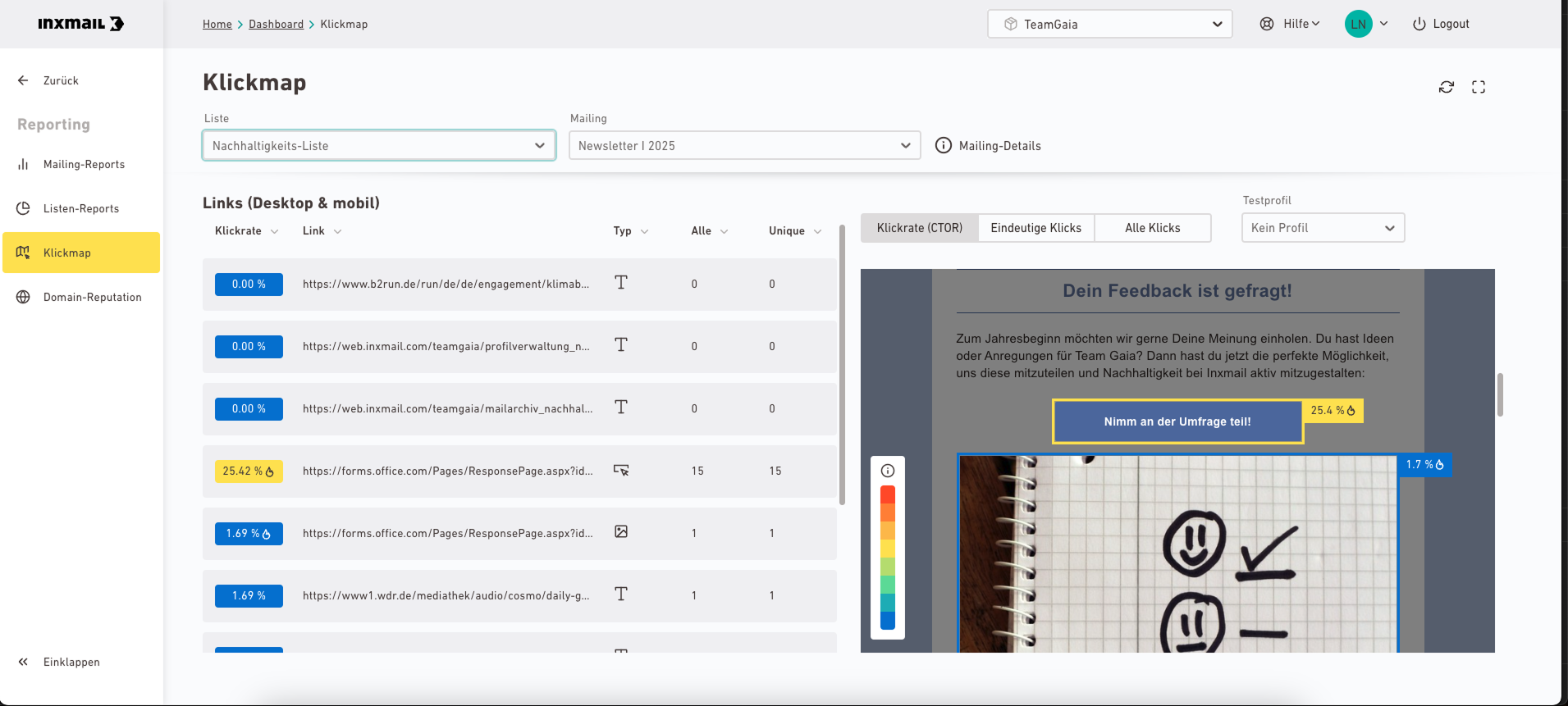Click the Logout power icon
The height and width of the screenshot is (706, 1568).
pyautogui.click(x=1419, y=24)
